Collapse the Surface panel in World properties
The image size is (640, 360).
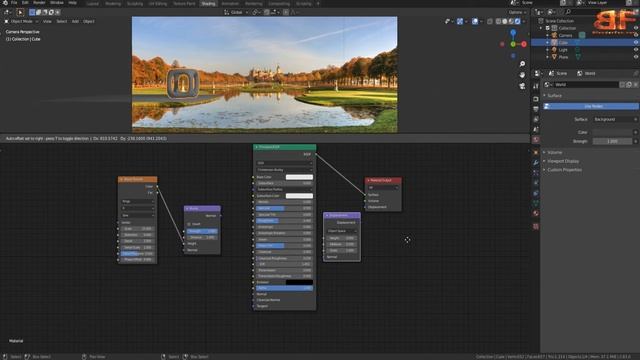coord(554,96)
